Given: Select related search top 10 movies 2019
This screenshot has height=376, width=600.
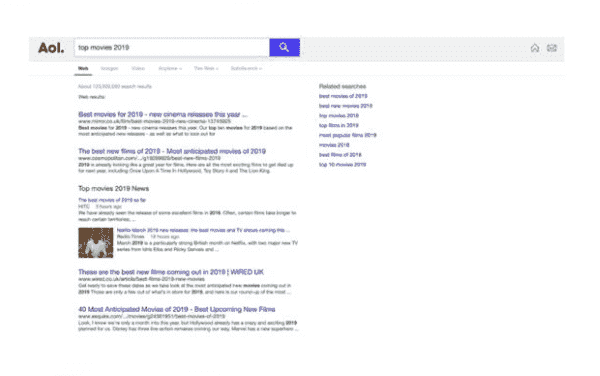Looking at the screenshot, I should pyautogui.click(x=342, y=164).
